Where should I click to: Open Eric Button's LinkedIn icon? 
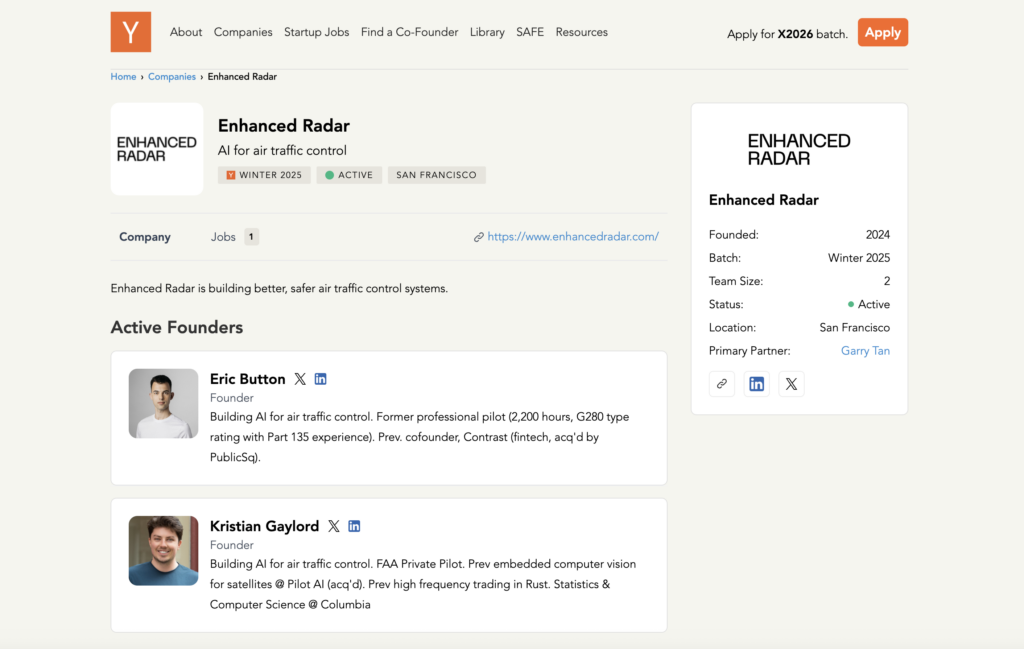tap(321, 379)
